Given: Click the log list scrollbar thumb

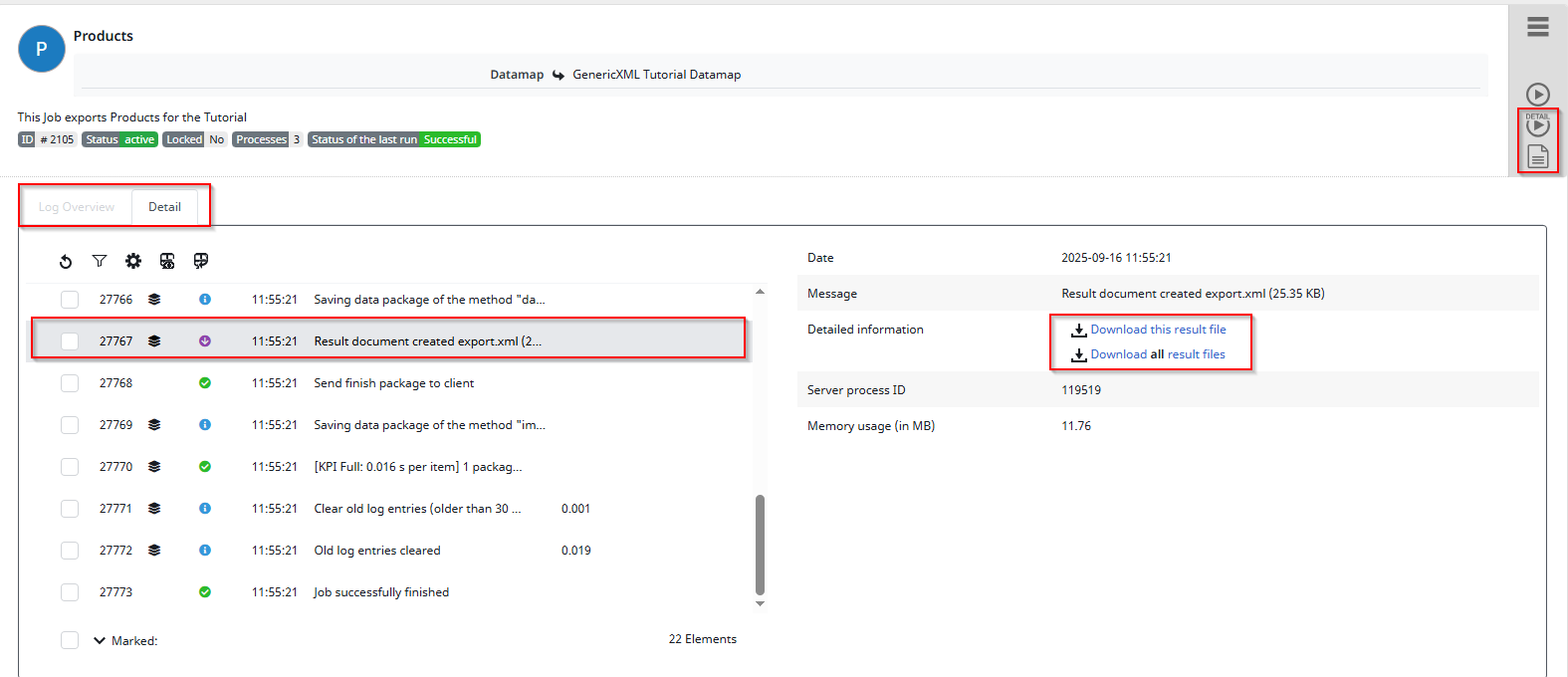Looking at the screenshot, I should tap(760, 544).
